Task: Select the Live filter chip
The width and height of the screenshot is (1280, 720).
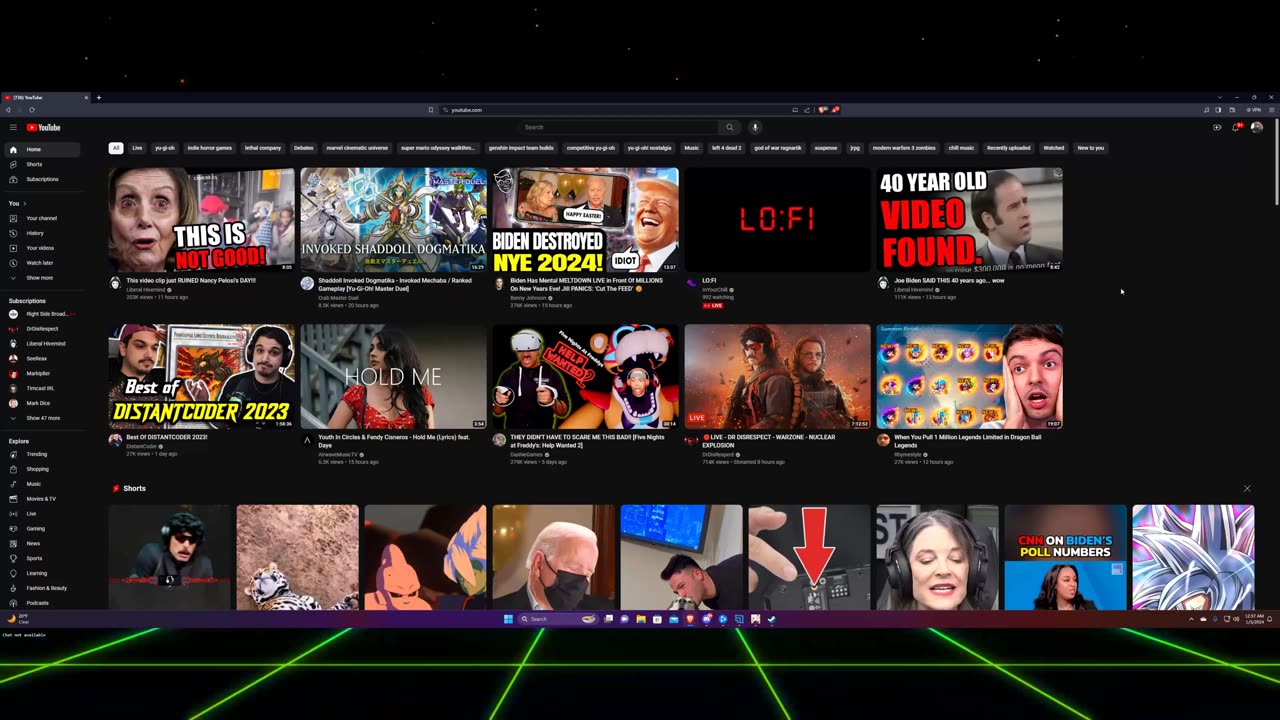Action: 137,148
